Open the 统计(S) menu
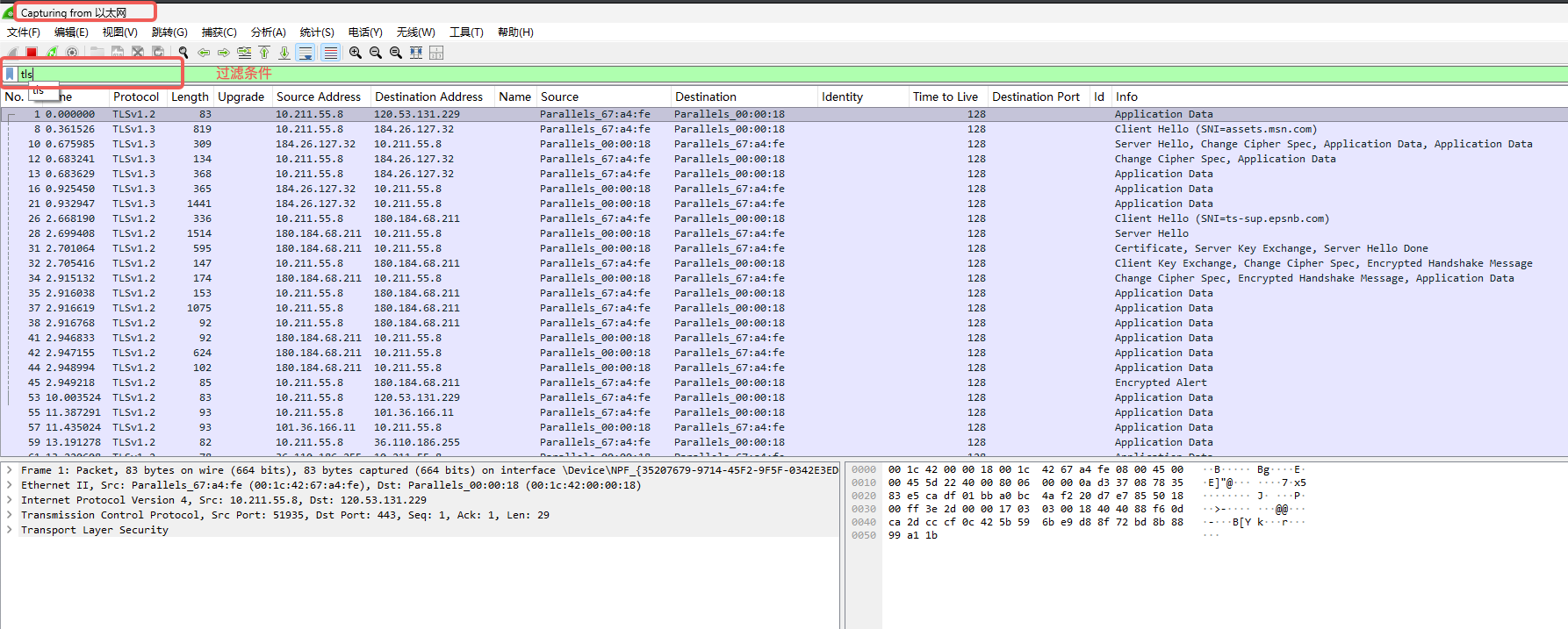1568x629 pixels. point(317,32)
